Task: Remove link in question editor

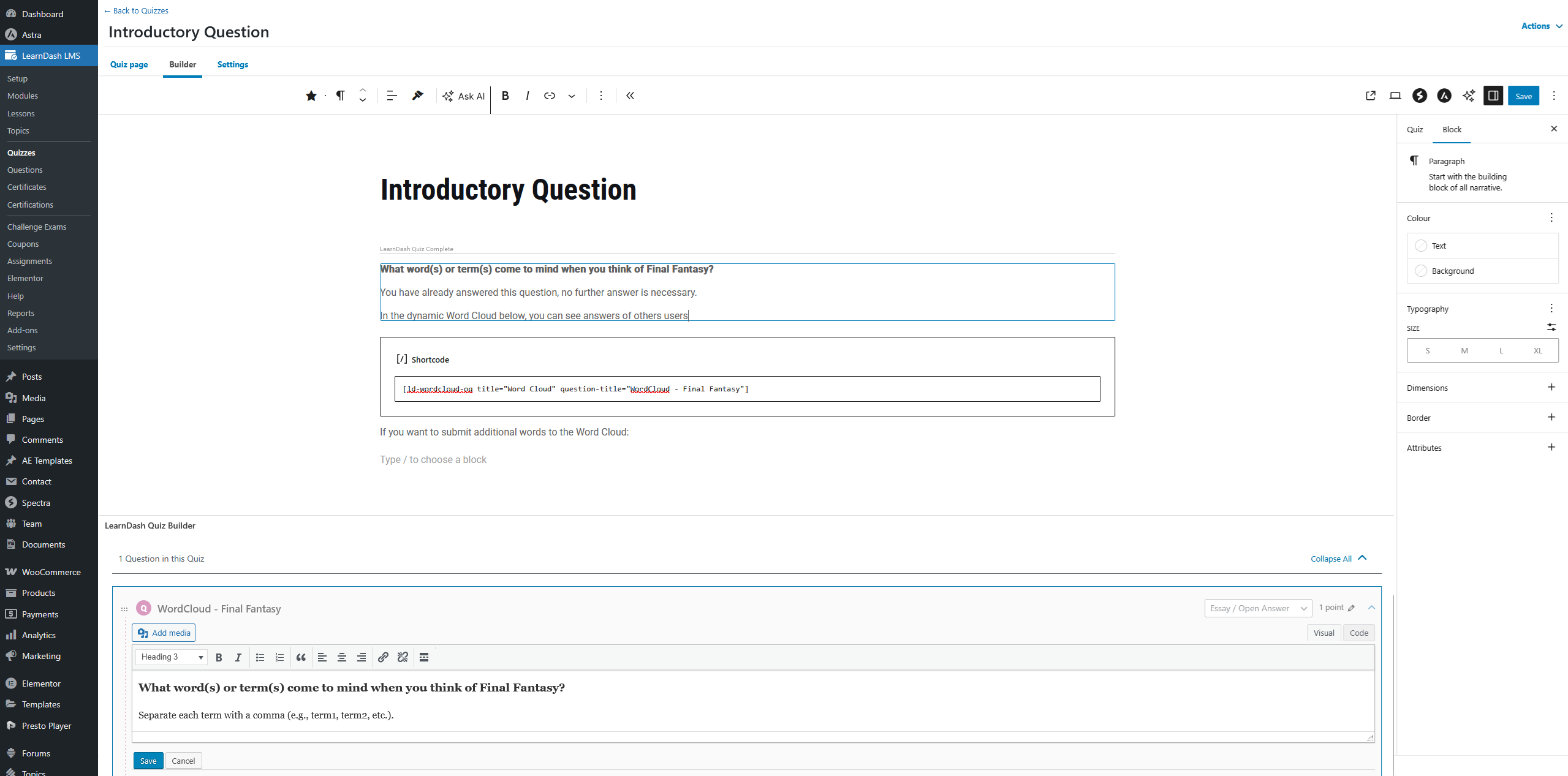Action: point(403,657)
